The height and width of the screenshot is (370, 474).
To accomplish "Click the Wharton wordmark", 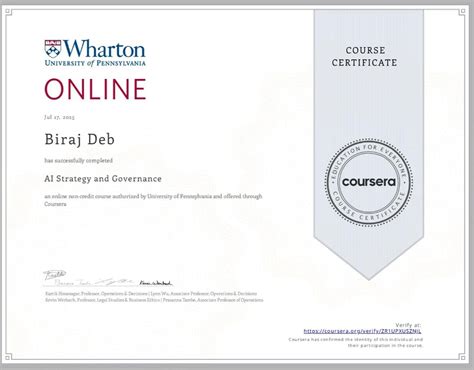I will (104, 49).
